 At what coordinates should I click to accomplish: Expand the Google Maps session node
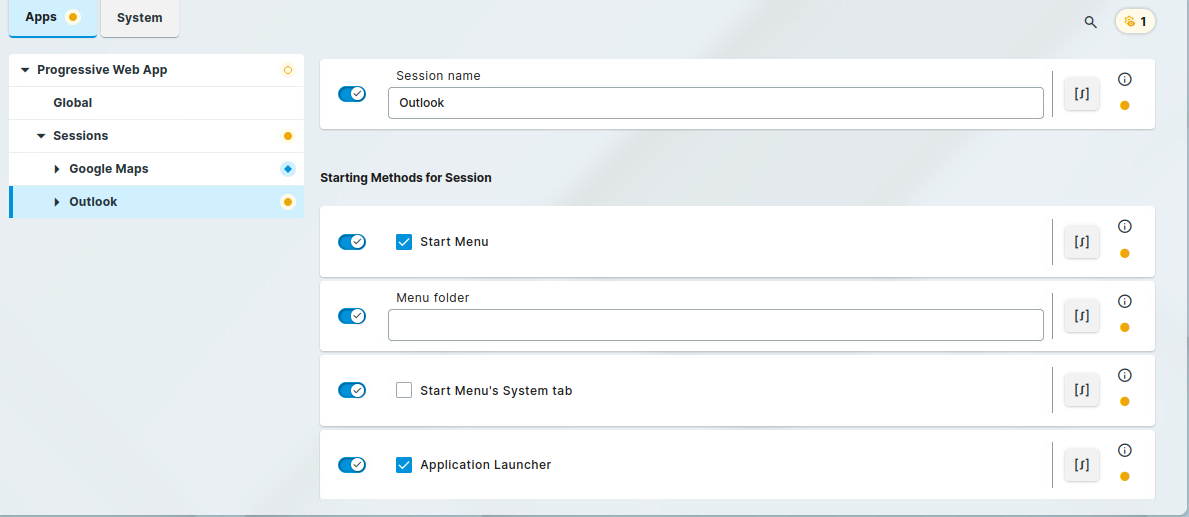point(57,169)
